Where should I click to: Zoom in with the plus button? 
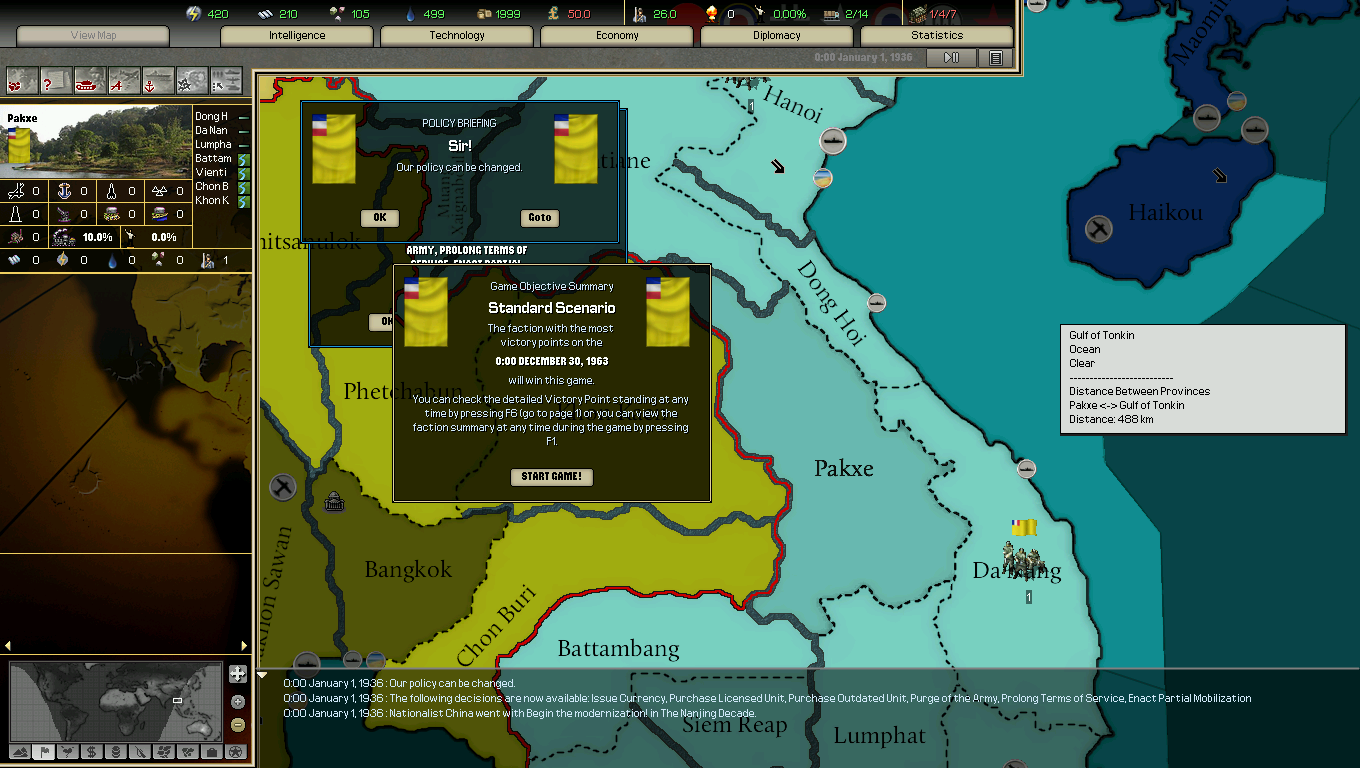click(237, 702)
